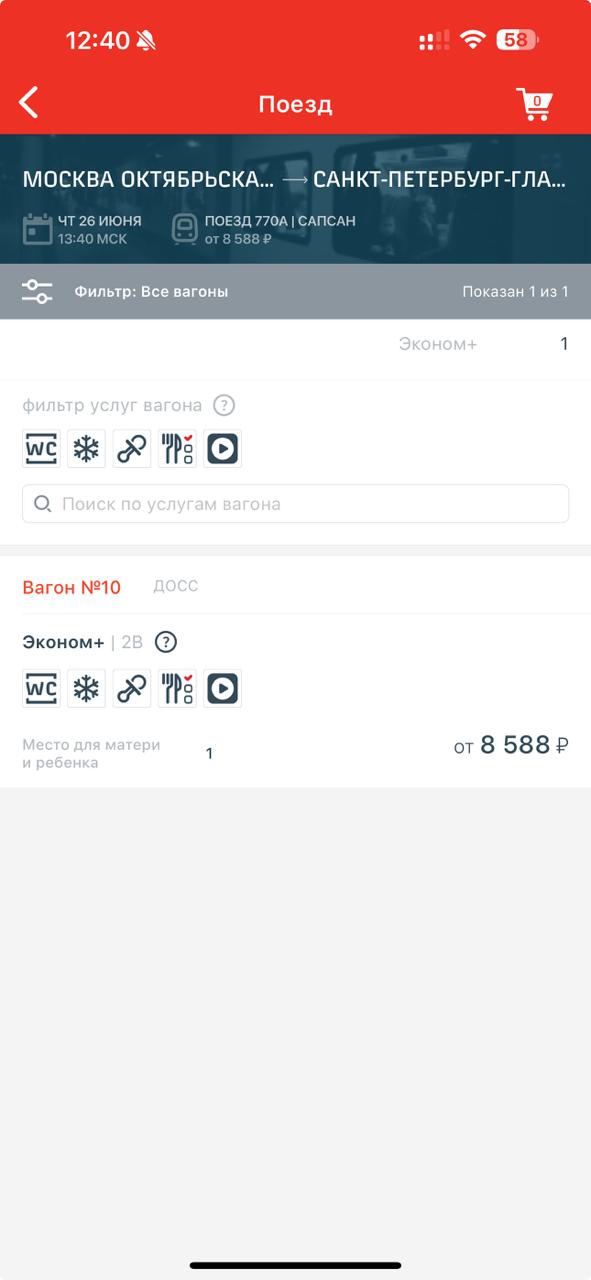The image size is (591, 1280).
Task: Tap the price от 8 588 ₽
Action: pos(511,745)
